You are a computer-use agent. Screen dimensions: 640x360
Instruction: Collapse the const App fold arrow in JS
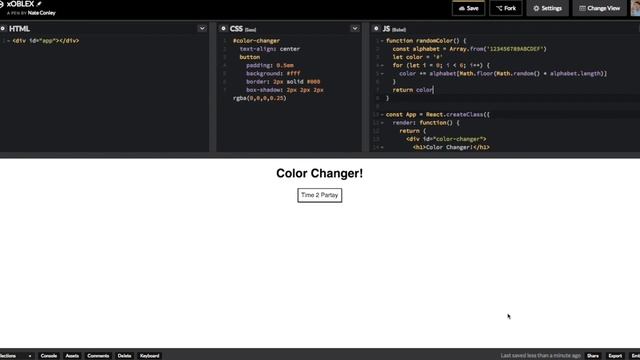(x=382, y=115)
